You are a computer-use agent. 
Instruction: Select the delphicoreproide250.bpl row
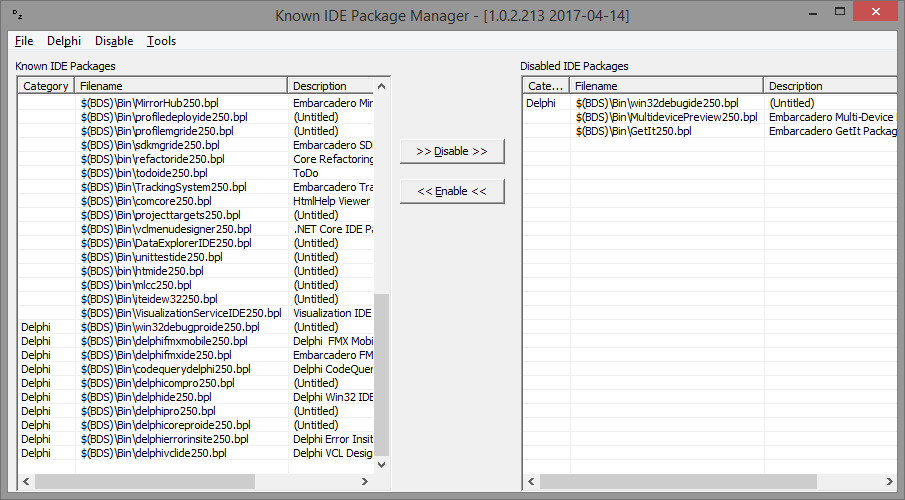(x=196, y=425)
